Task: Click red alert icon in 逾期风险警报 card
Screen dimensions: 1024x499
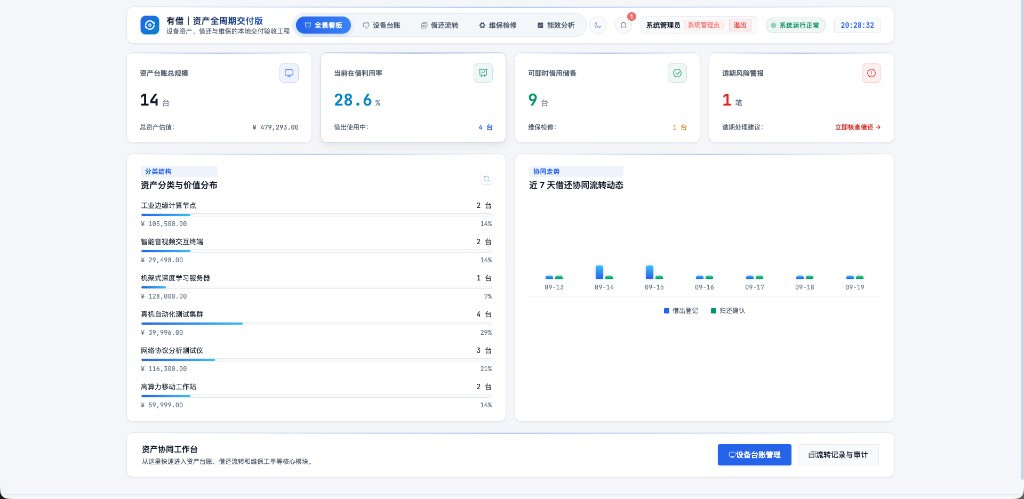Action: pyautogui.click(x=871, y=73)
